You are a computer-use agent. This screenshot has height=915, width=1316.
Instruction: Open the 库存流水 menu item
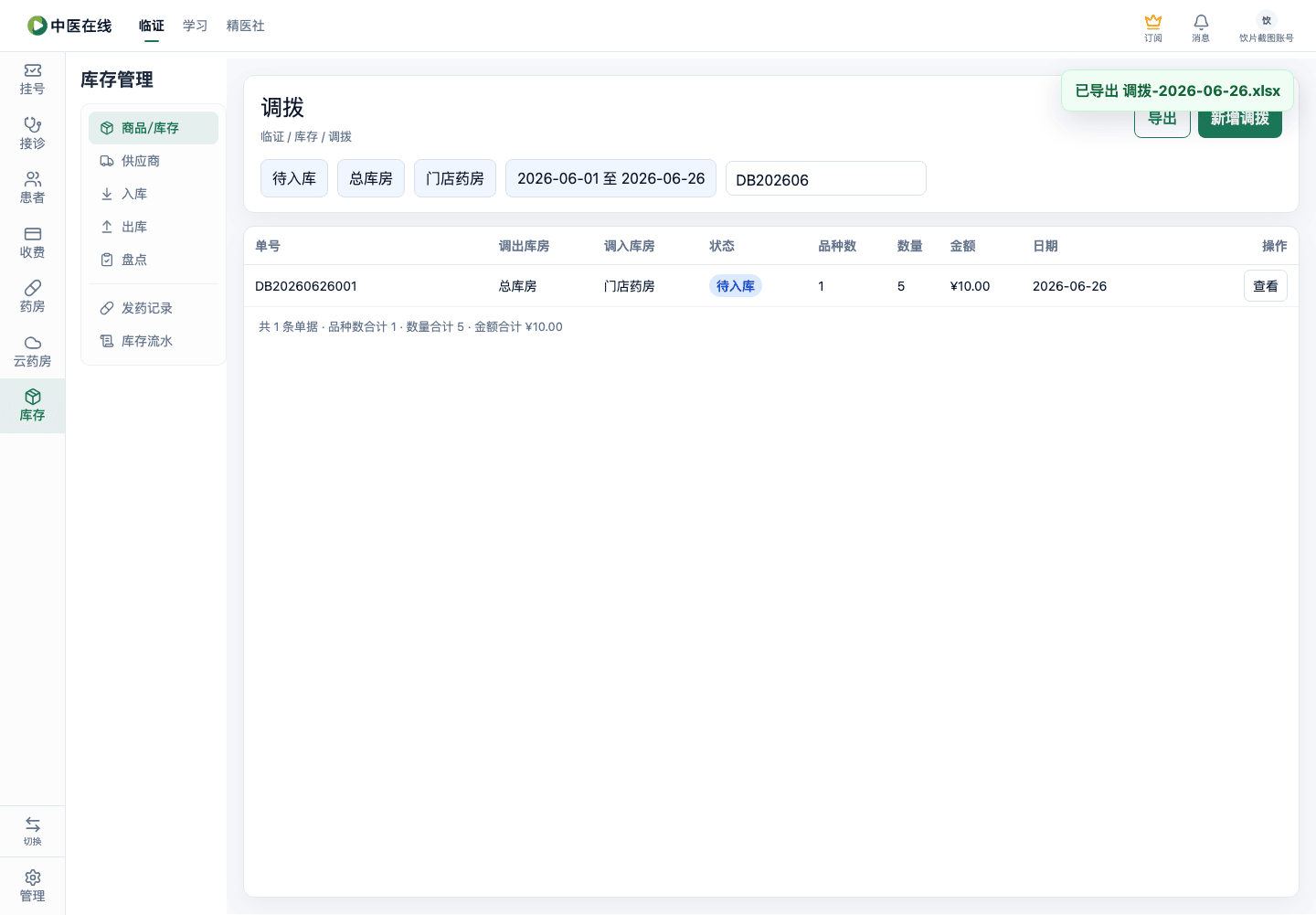pyautogui.click(x=154, y=341)
